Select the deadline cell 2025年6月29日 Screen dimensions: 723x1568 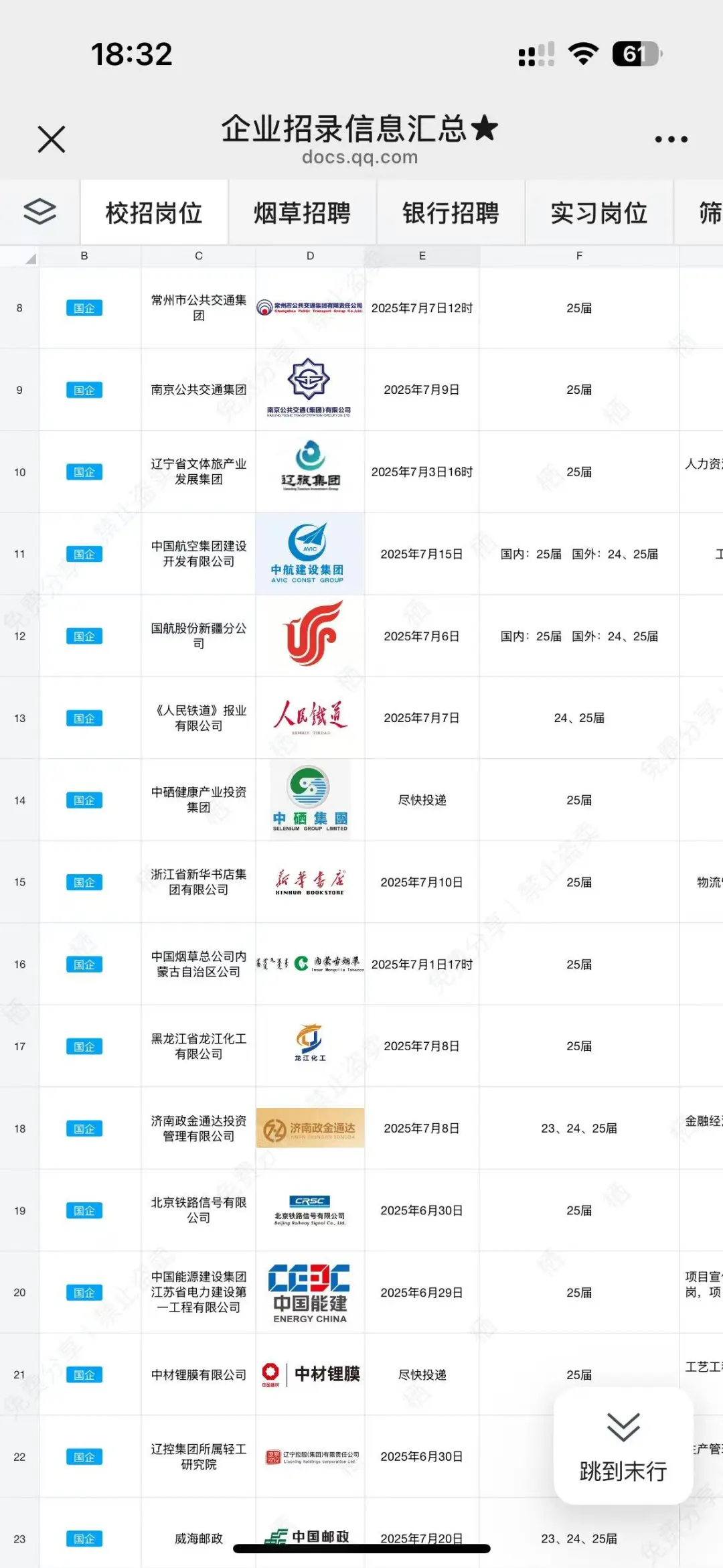[x=422, y=1293]
